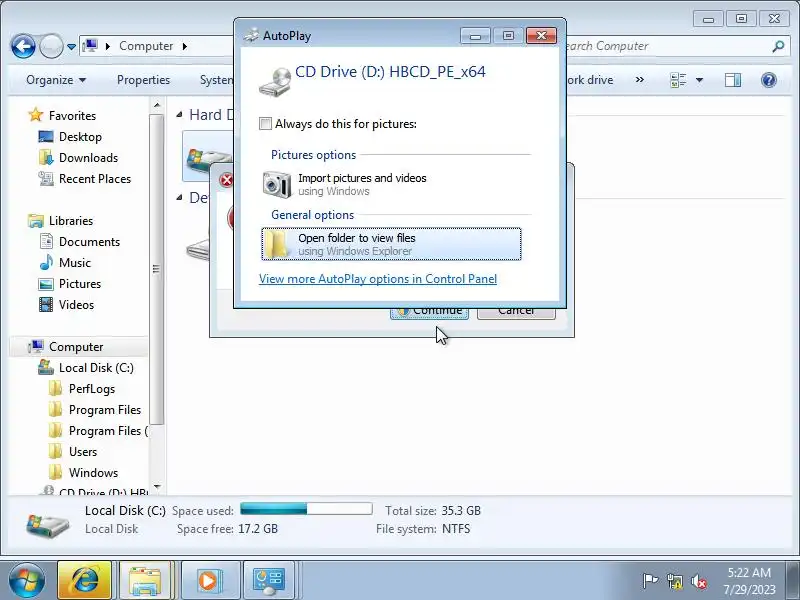Select Open folder to view files
The width and height of the screenshot is (800, 600).
click(391, 244)
